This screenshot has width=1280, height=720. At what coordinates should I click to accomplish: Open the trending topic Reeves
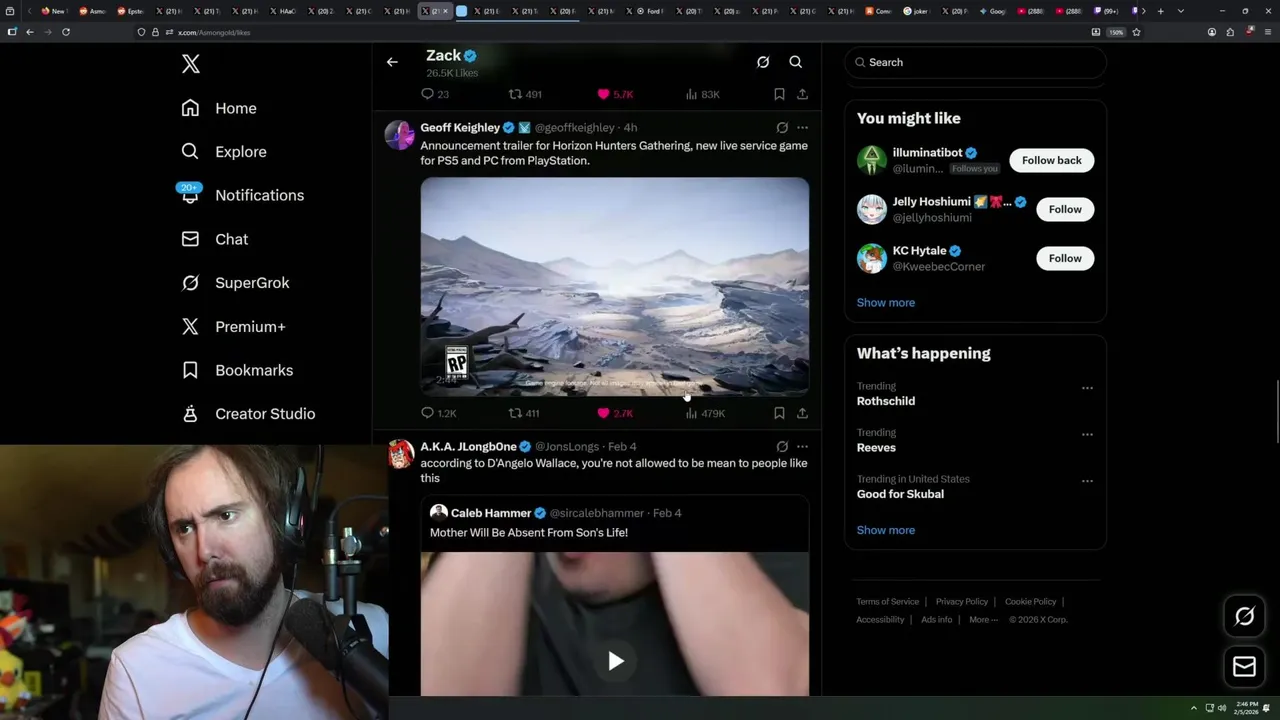[x=876, y=447]
